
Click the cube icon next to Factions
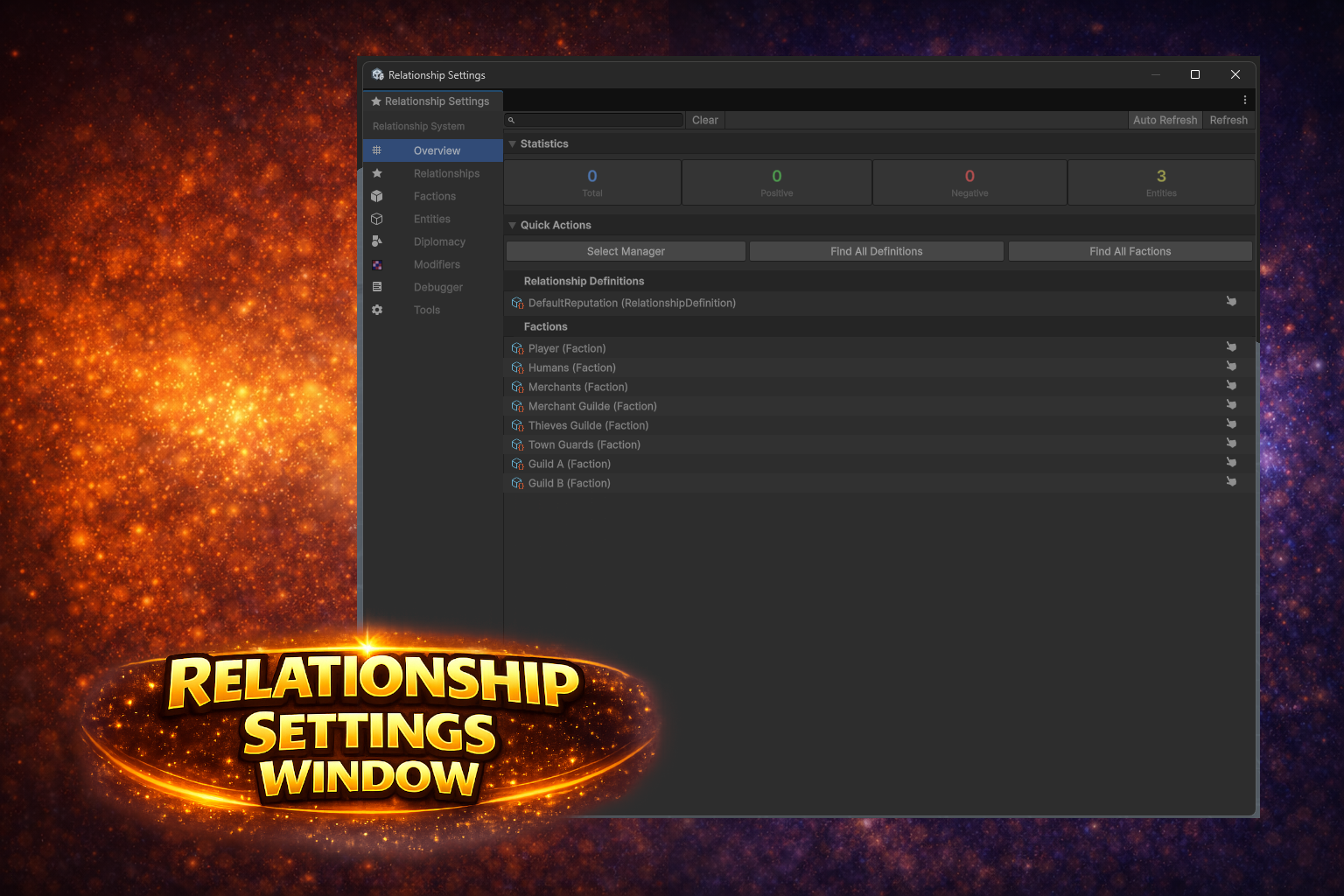pyautogui.click(x=377, y=196)
